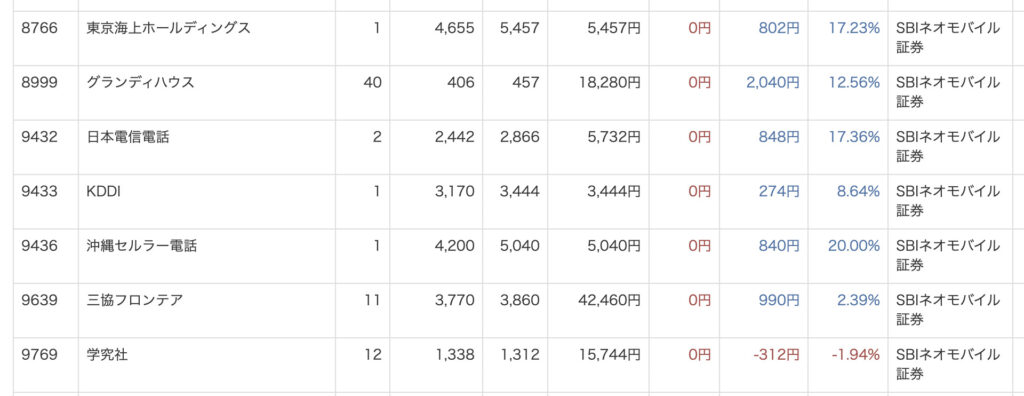Click 42,460円 valuation cell
The width and height of the screenshot is (1024, 396).
(609, 301)
